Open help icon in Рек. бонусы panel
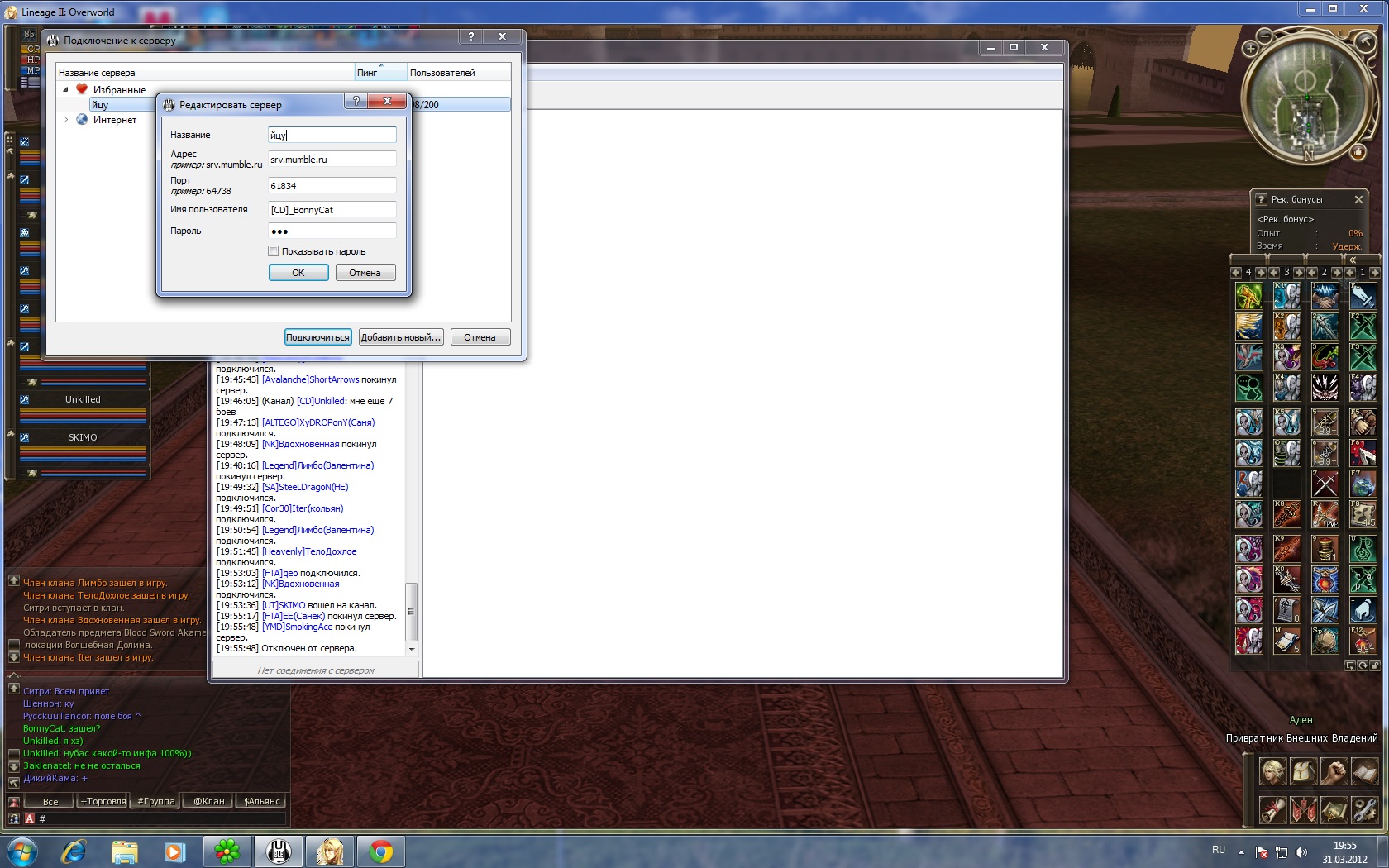The width and height of the screenshot is (1389, 868). [1261, 199]
